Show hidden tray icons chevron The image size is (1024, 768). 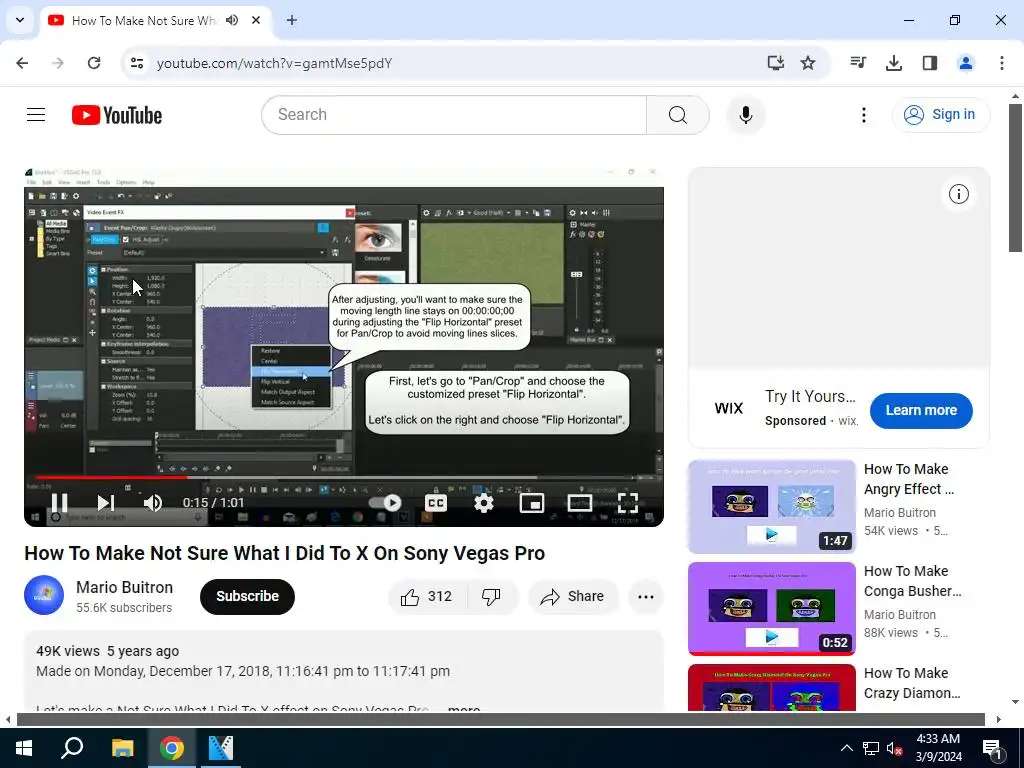[x=846, y=748]
